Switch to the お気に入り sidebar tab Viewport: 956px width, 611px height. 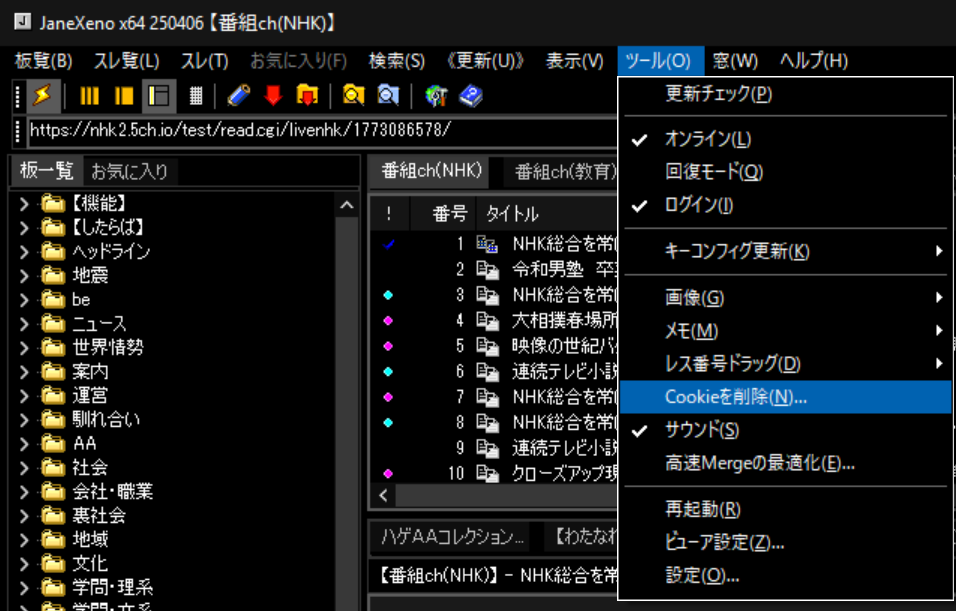pyautogui.click(x=129, y=171)
